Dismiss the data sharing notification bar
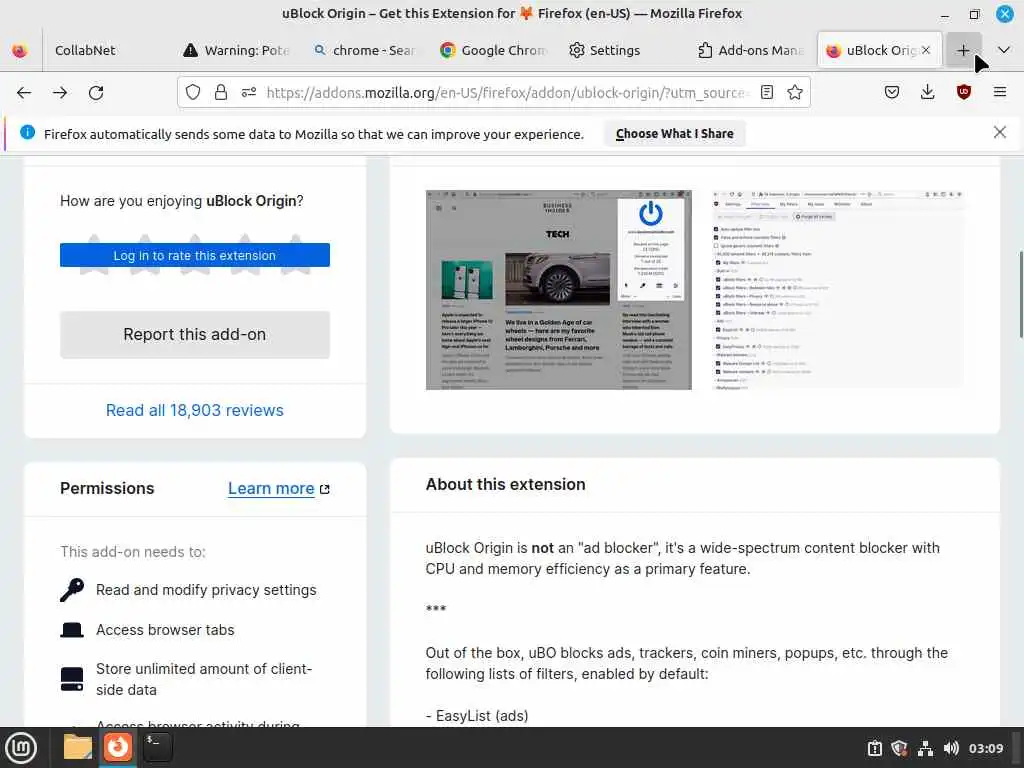 1000,133
